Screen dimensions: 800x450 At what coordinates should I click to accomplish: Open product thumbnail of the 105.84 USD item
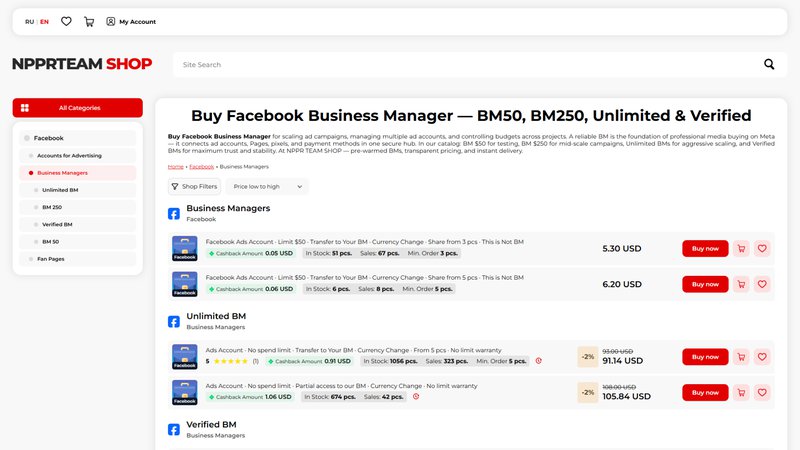[x=185, y=392]
